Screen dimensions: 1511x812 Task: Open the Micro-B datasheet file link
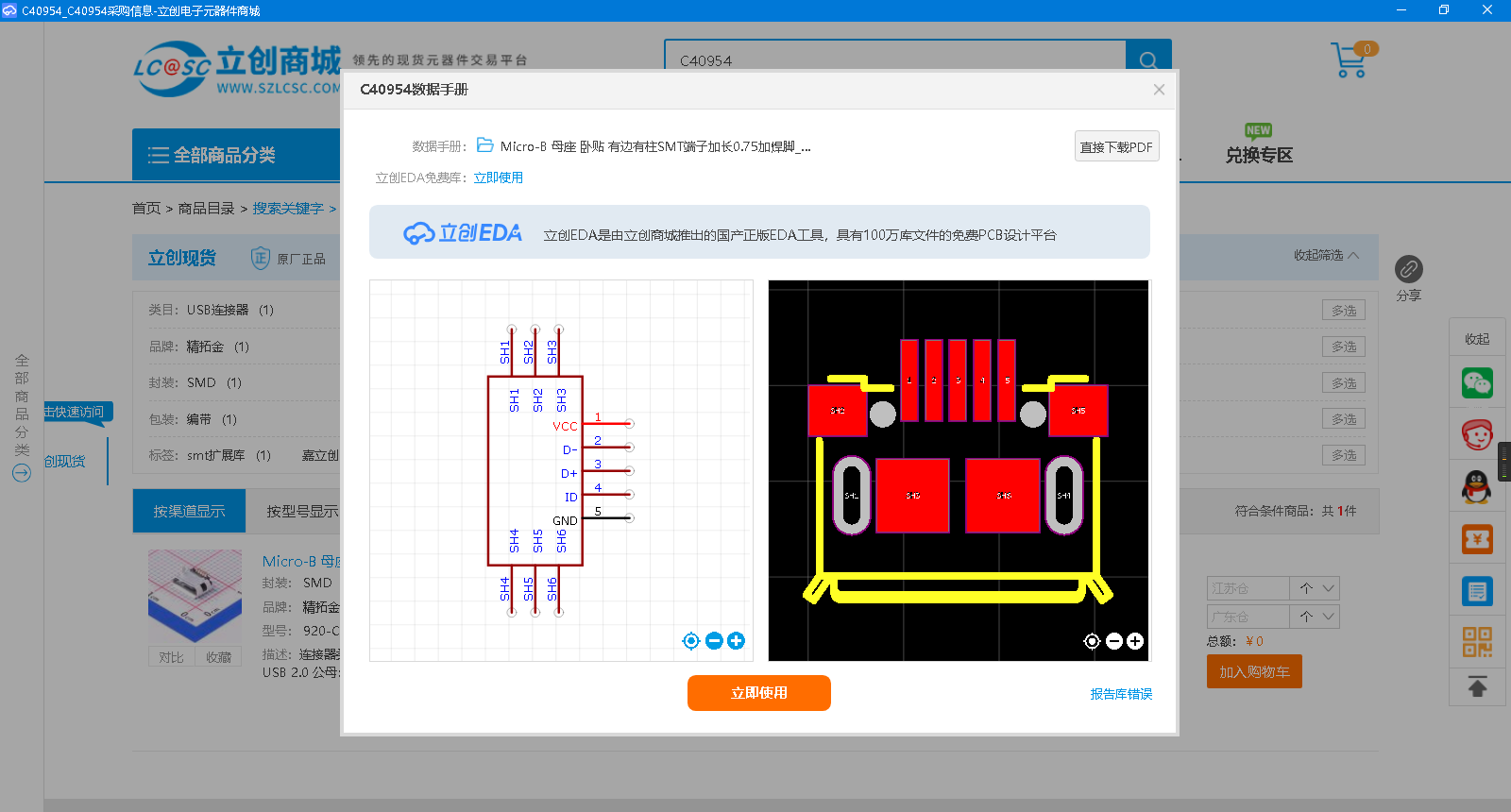tap(655, 146)
